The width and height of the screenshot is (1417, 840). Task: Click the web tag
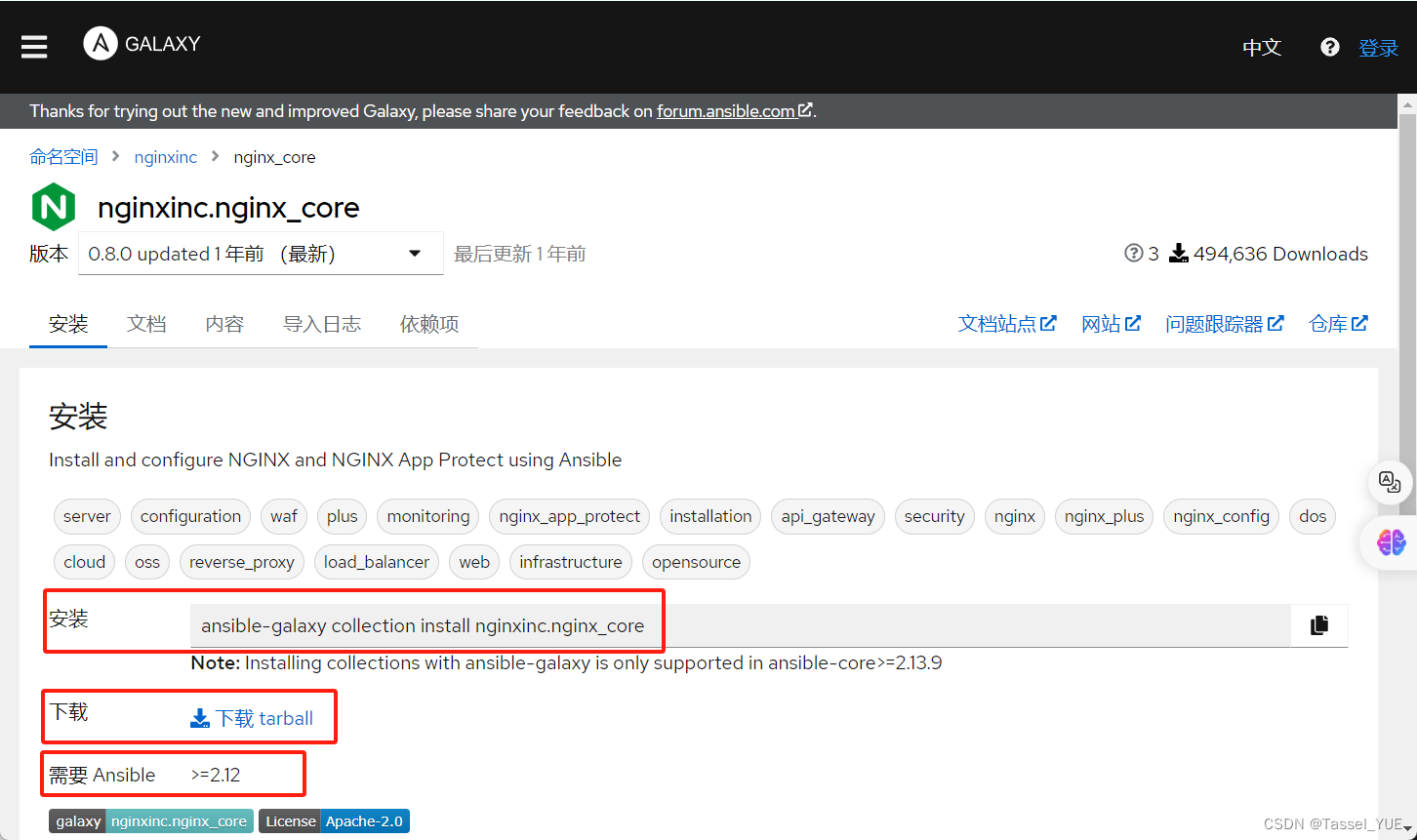474,562
